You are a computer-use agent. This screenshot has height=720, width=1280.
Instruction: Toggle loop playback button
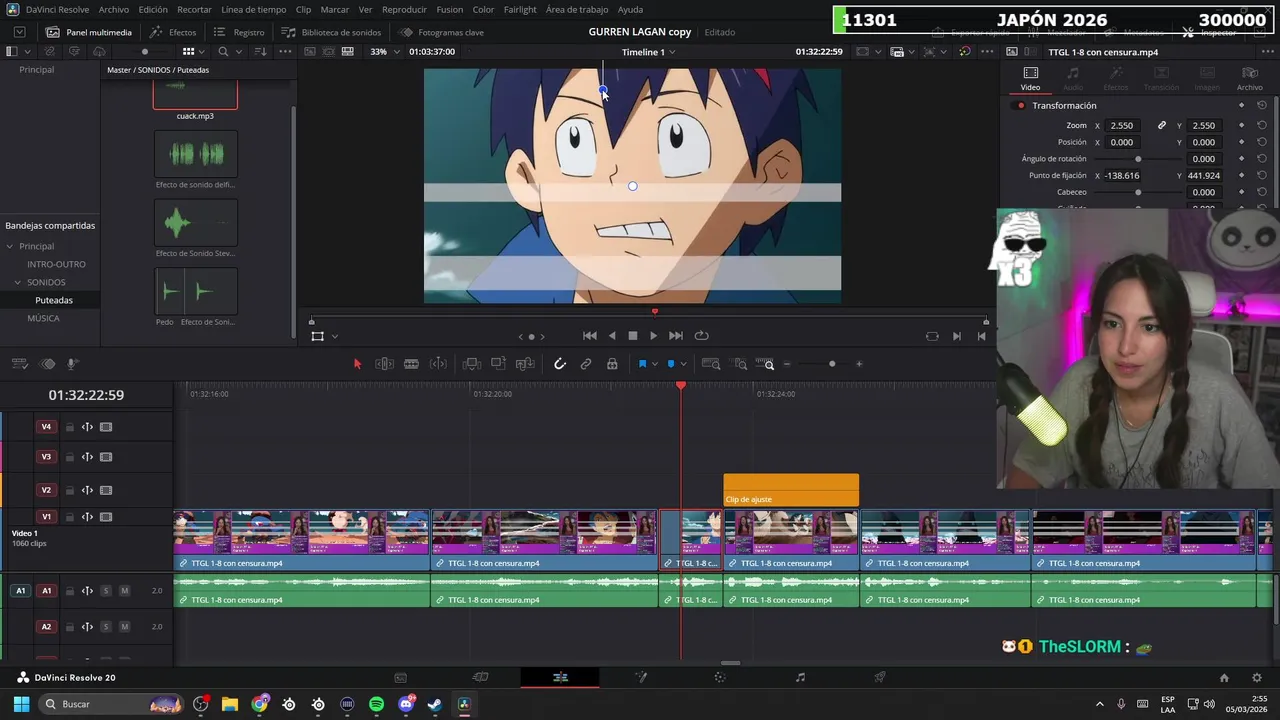click(701, 336)
